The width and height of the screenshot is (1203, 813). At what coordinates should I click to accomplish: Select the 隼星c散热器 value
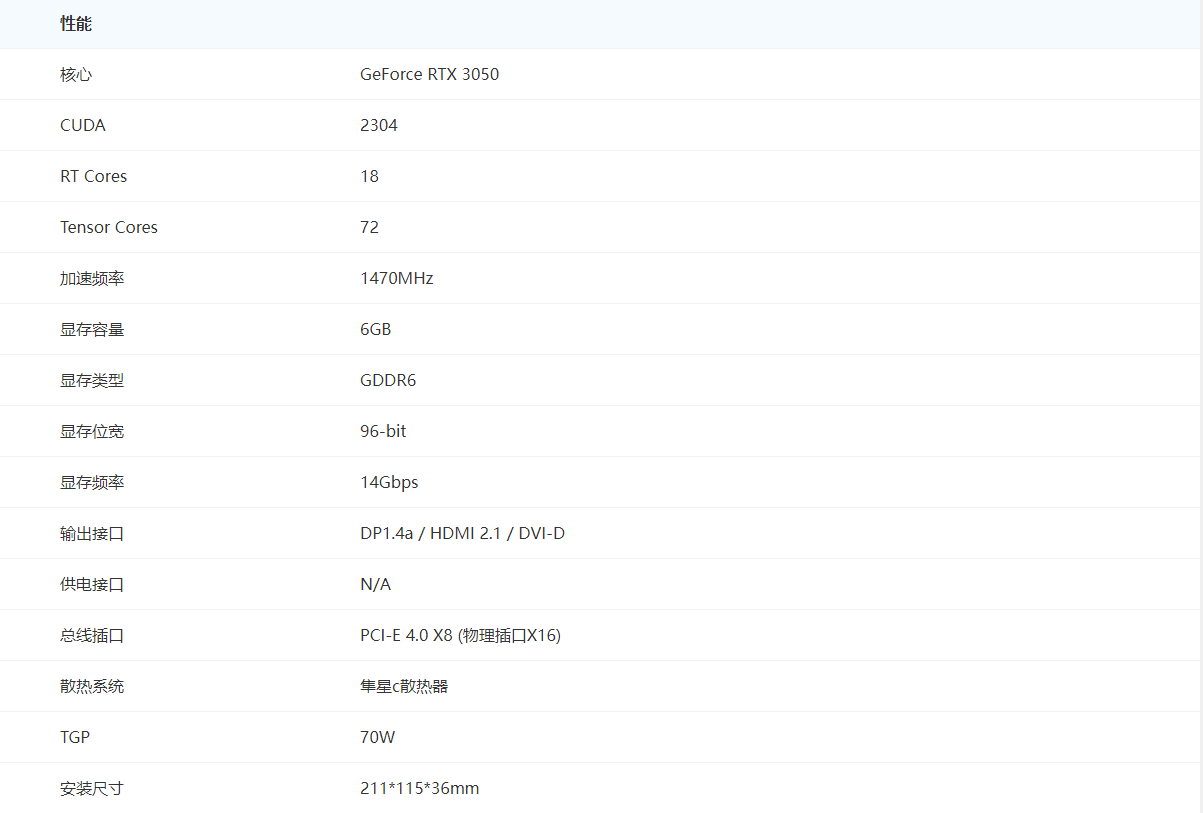[x=404, y=687]
